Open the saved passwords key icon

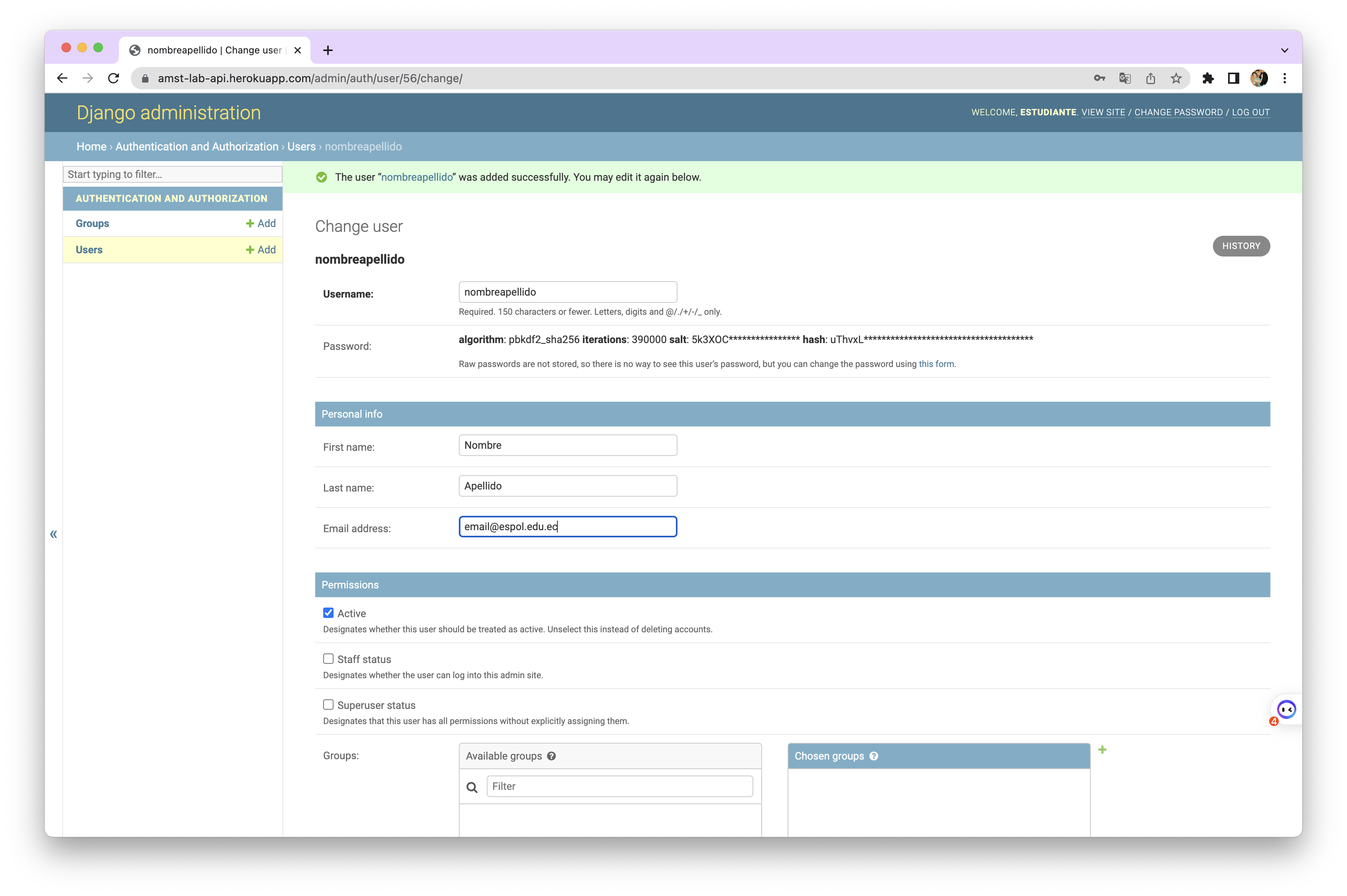[x=1099, y=78]
